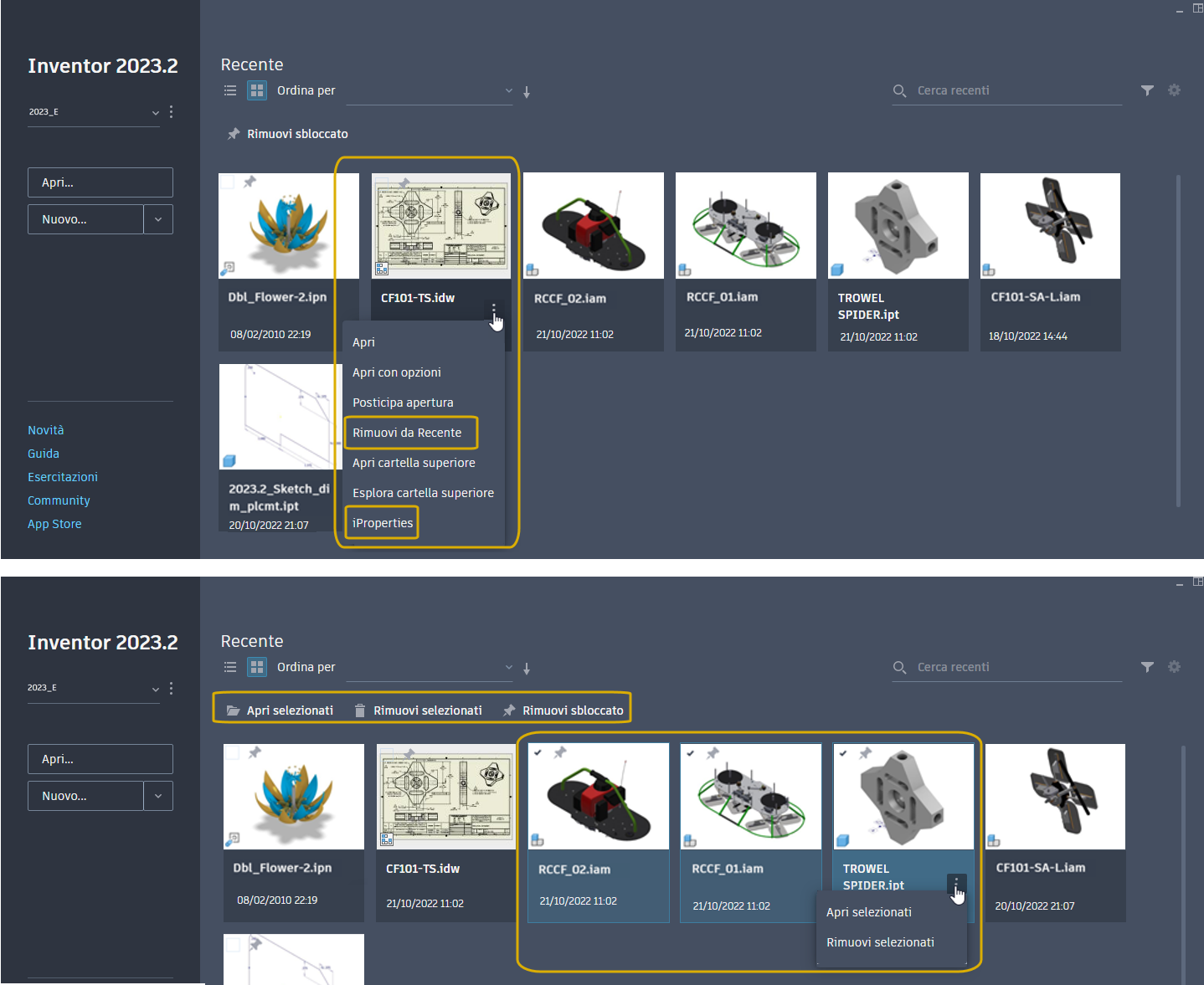
Task: Click the filter funnel icon in the lower window
Action: coord(1147,667)
